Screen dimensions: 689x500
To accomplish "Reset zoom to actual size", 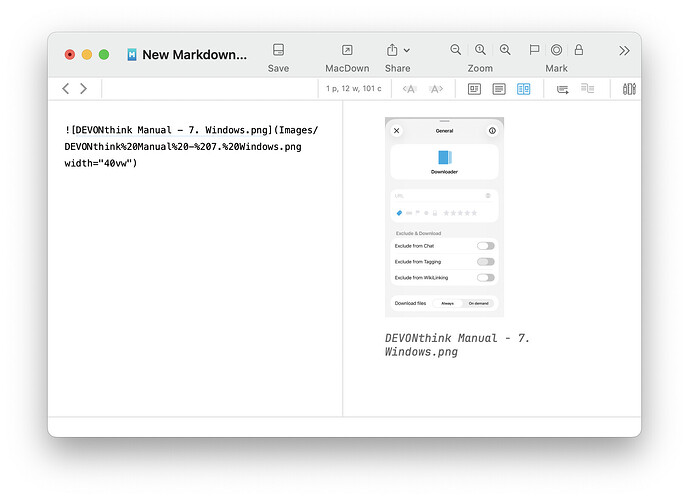I will (x=480, y=50).
